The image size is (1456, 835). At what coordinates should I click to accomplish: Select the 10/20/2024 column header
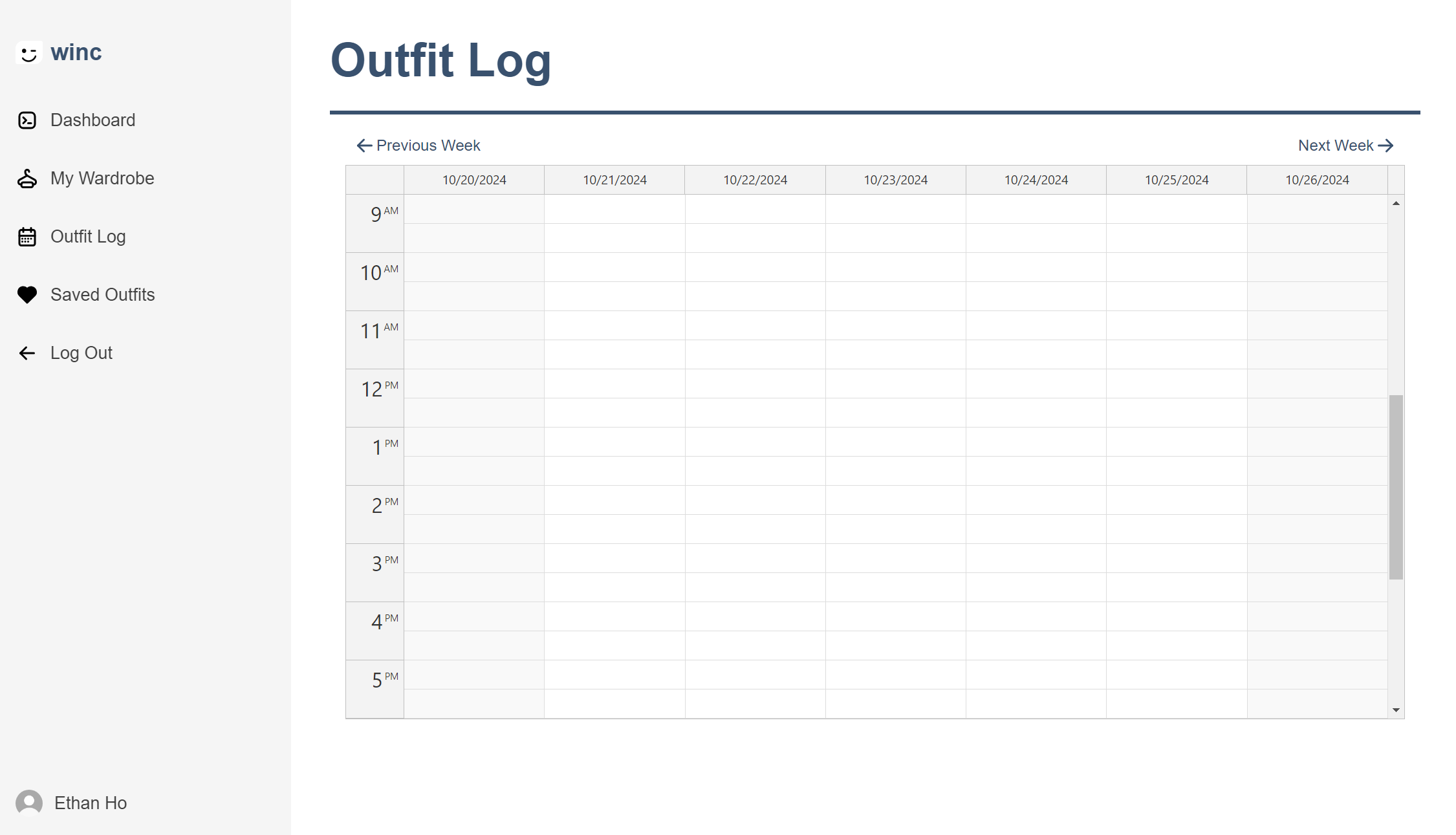click(474, 180)
